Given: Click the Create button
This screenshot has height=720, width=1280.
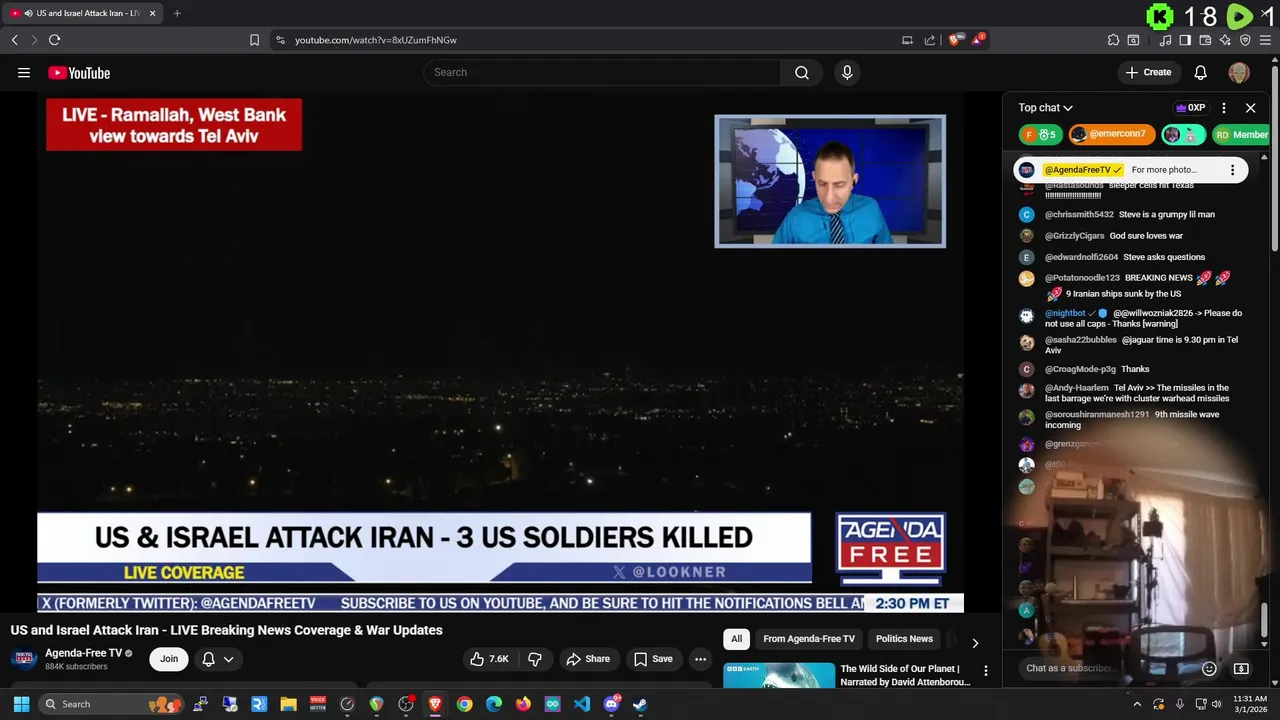Looking at the screenshot, I should pyautogui.click(x=1148, y=72).
